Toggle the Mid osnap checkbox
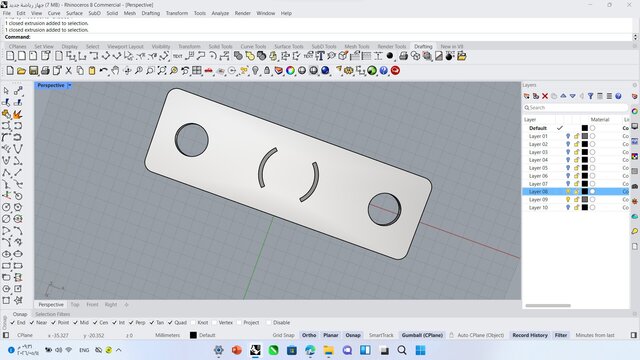 [76, 322]
